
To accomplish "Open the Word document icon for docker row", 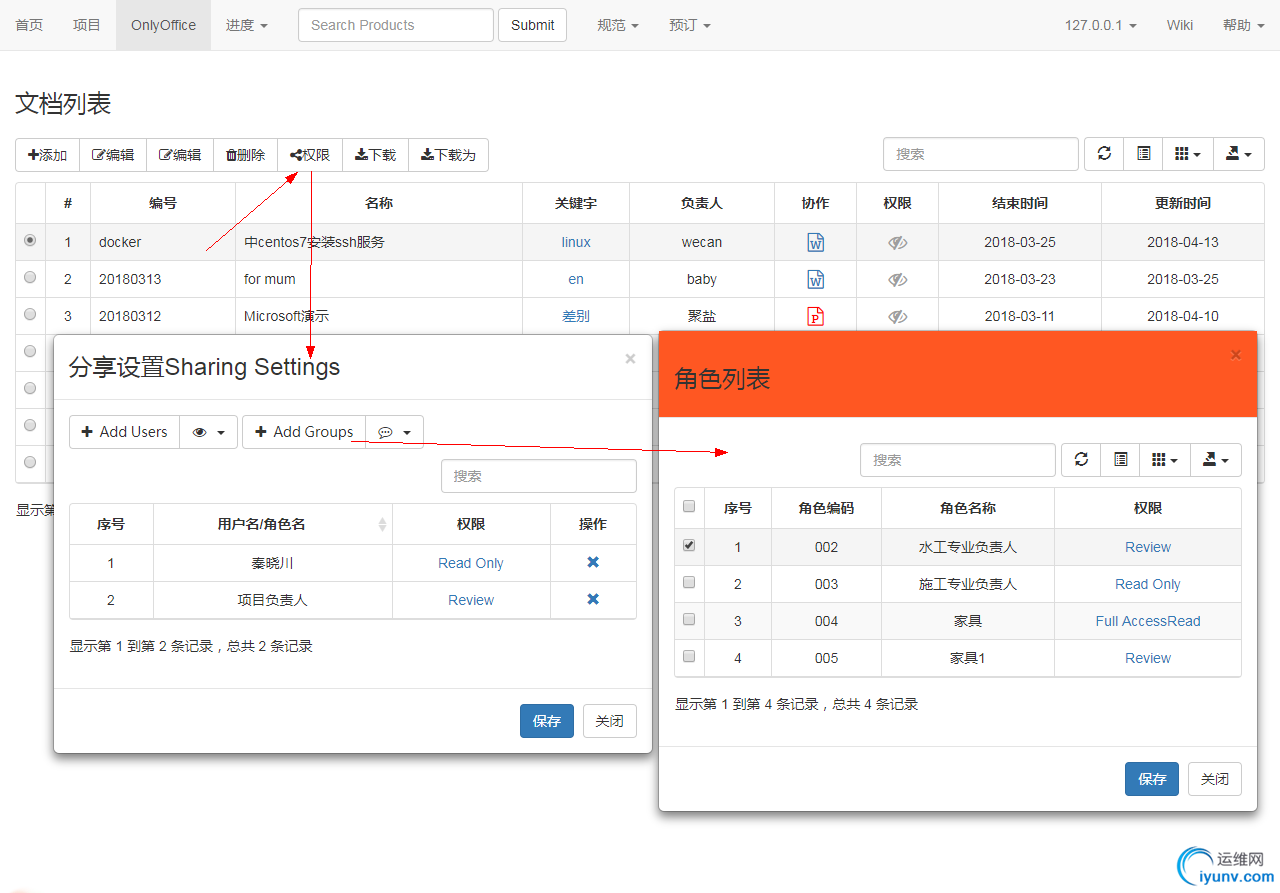I will (x=816, y=242).
